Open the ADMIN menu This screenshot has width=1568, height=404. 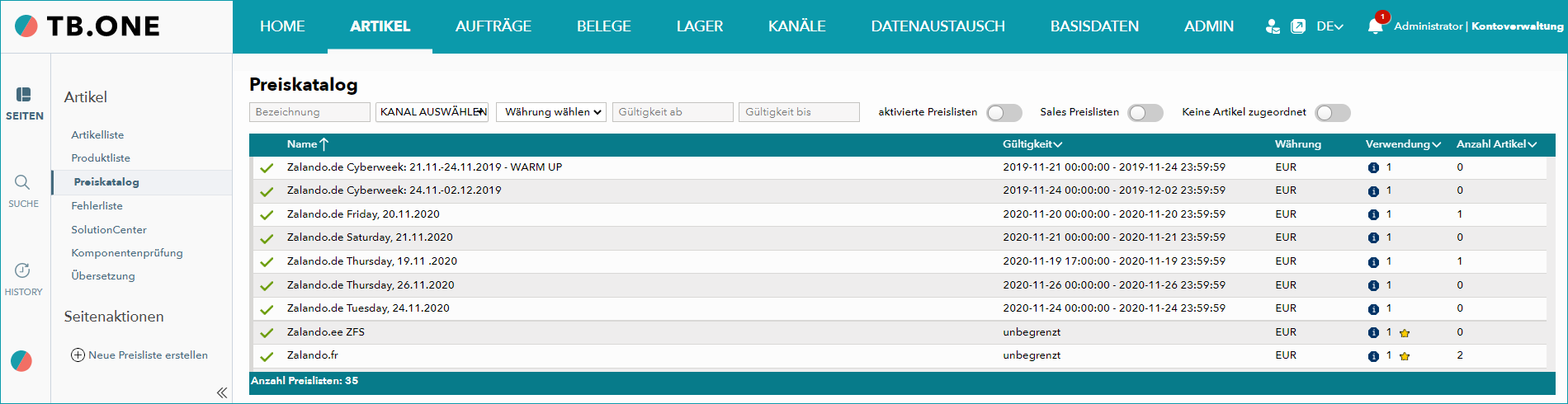coord(1209,26)
